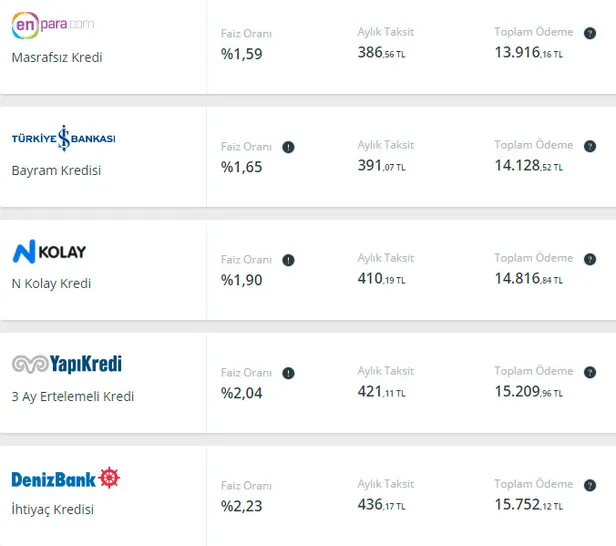This screenshot has height=546, width=616.
Task: Click the N Kolay logo
Action: pos(49,251)
